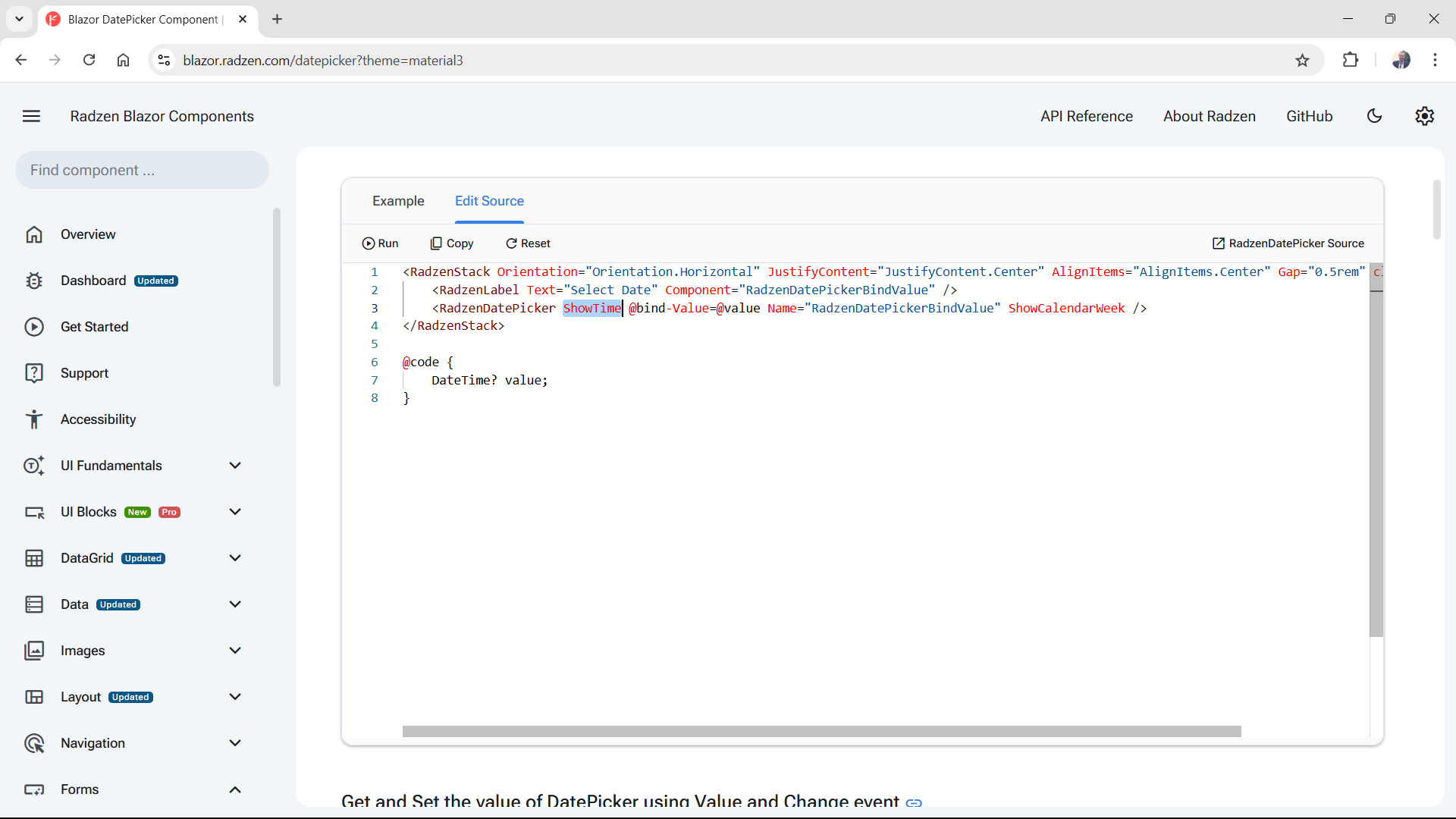Click ShowCalendarWeek in code line 3
The width and height of the screenshot is (1456, 819).
[1066, 308]
